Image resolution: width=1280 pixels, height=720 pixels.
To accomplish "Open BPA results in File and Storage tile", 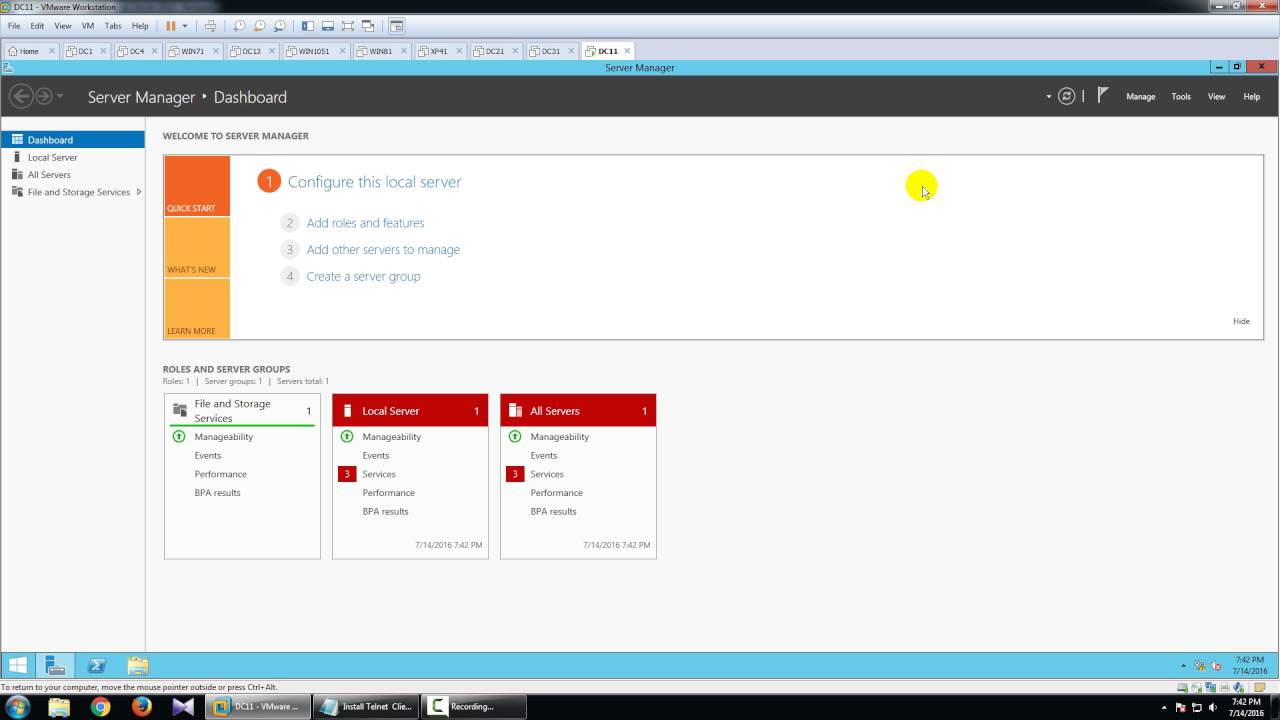I will click(217, 493).
